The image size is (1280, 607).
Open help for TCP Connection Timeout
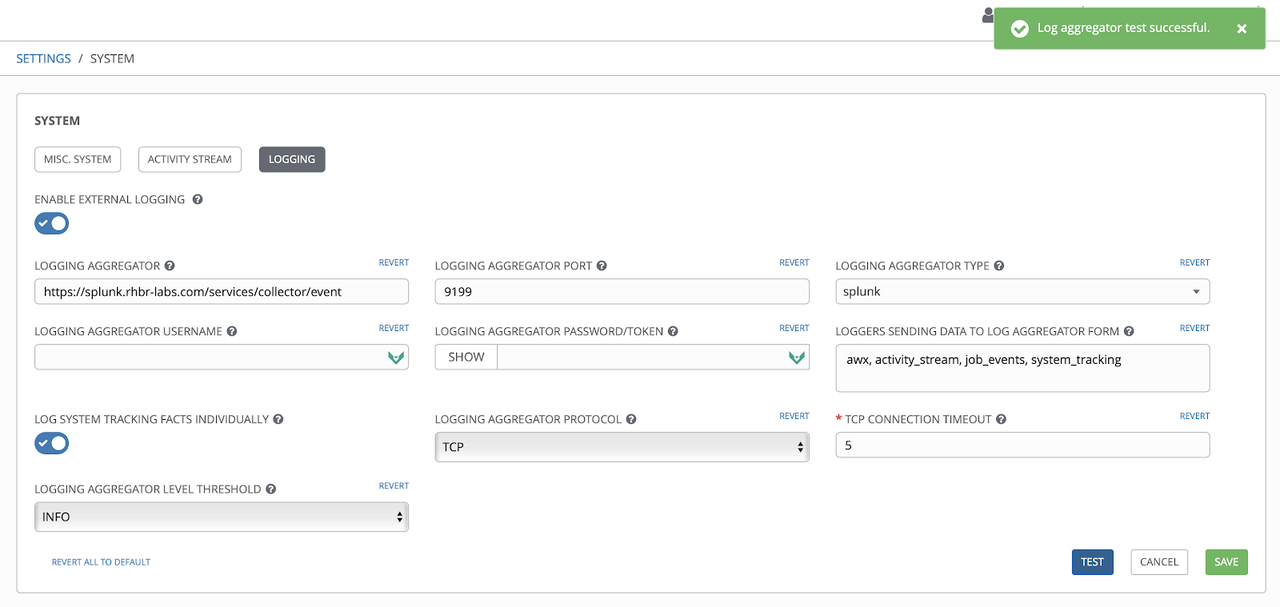1001,418
